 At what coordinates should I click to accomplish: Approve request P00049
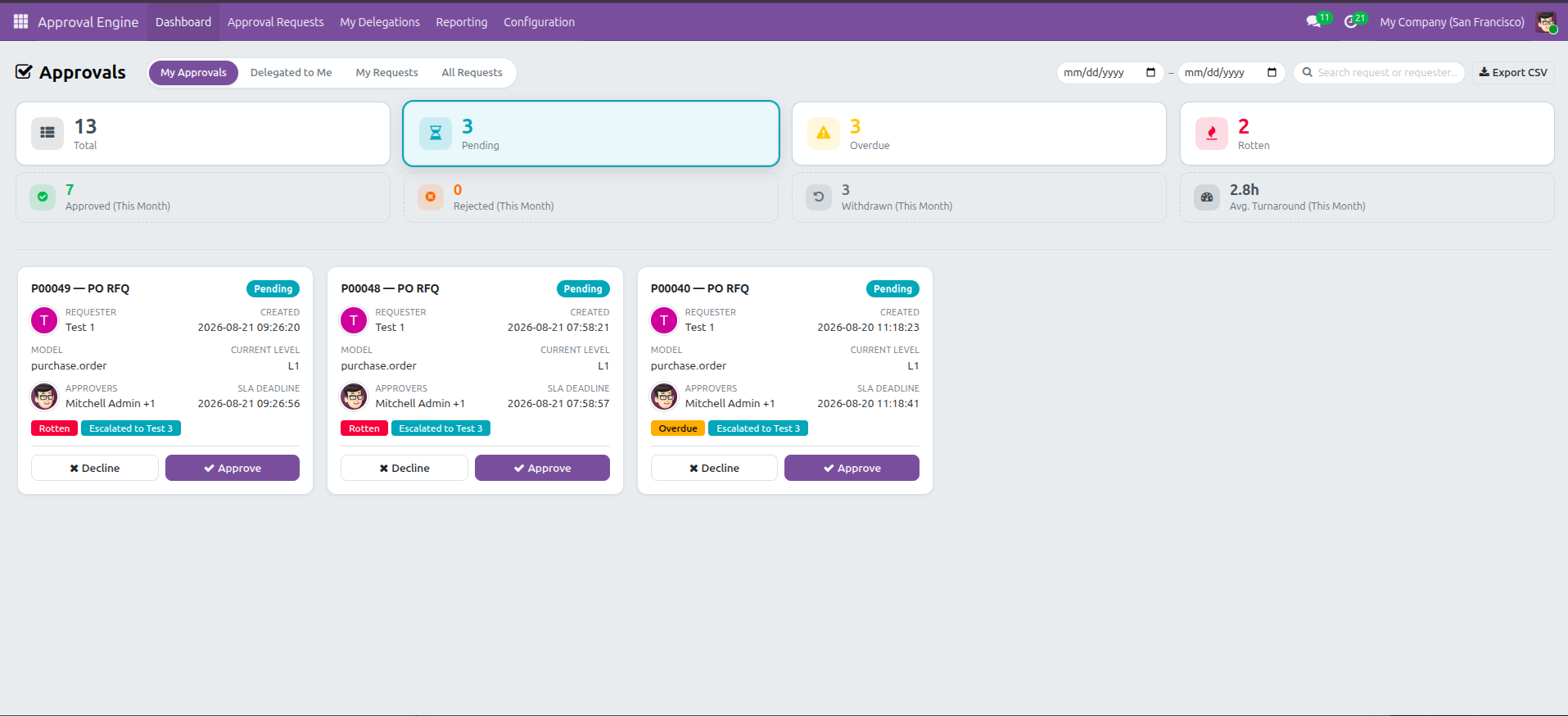pyautogui.click(x=233, y=468)
